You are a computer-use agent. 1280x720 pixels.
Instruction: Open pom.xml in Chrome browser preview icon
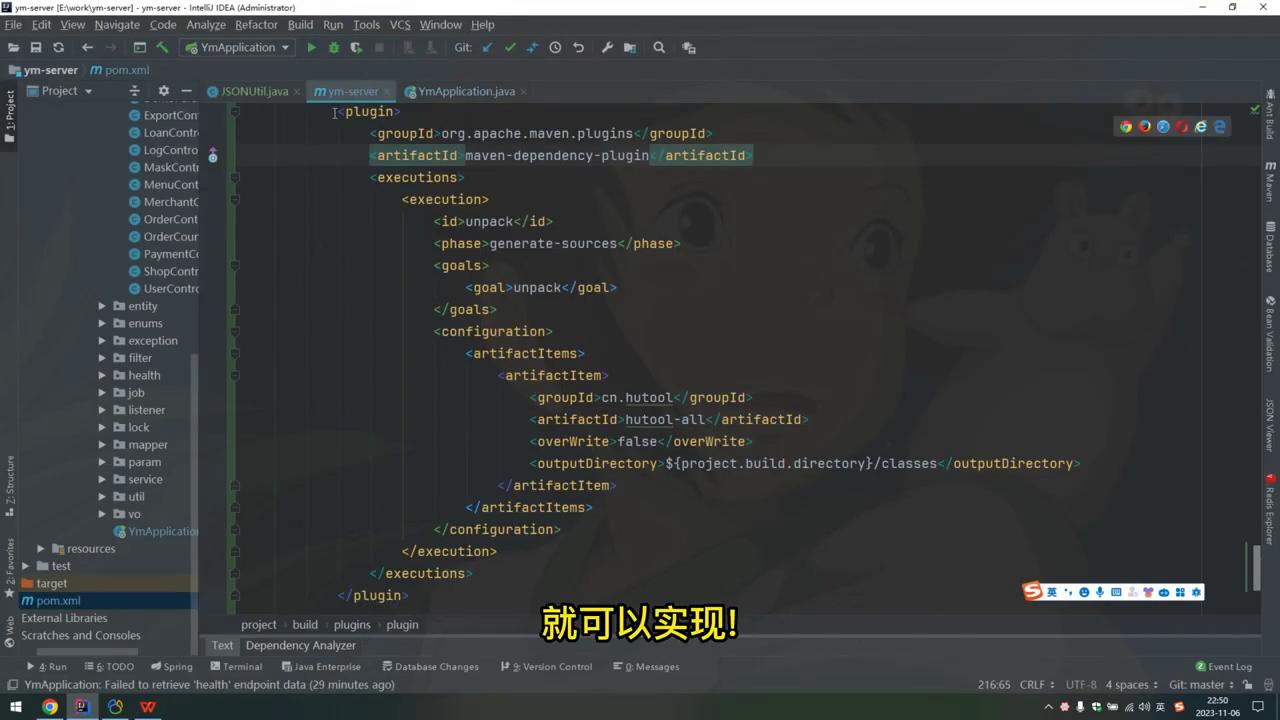1126,127
